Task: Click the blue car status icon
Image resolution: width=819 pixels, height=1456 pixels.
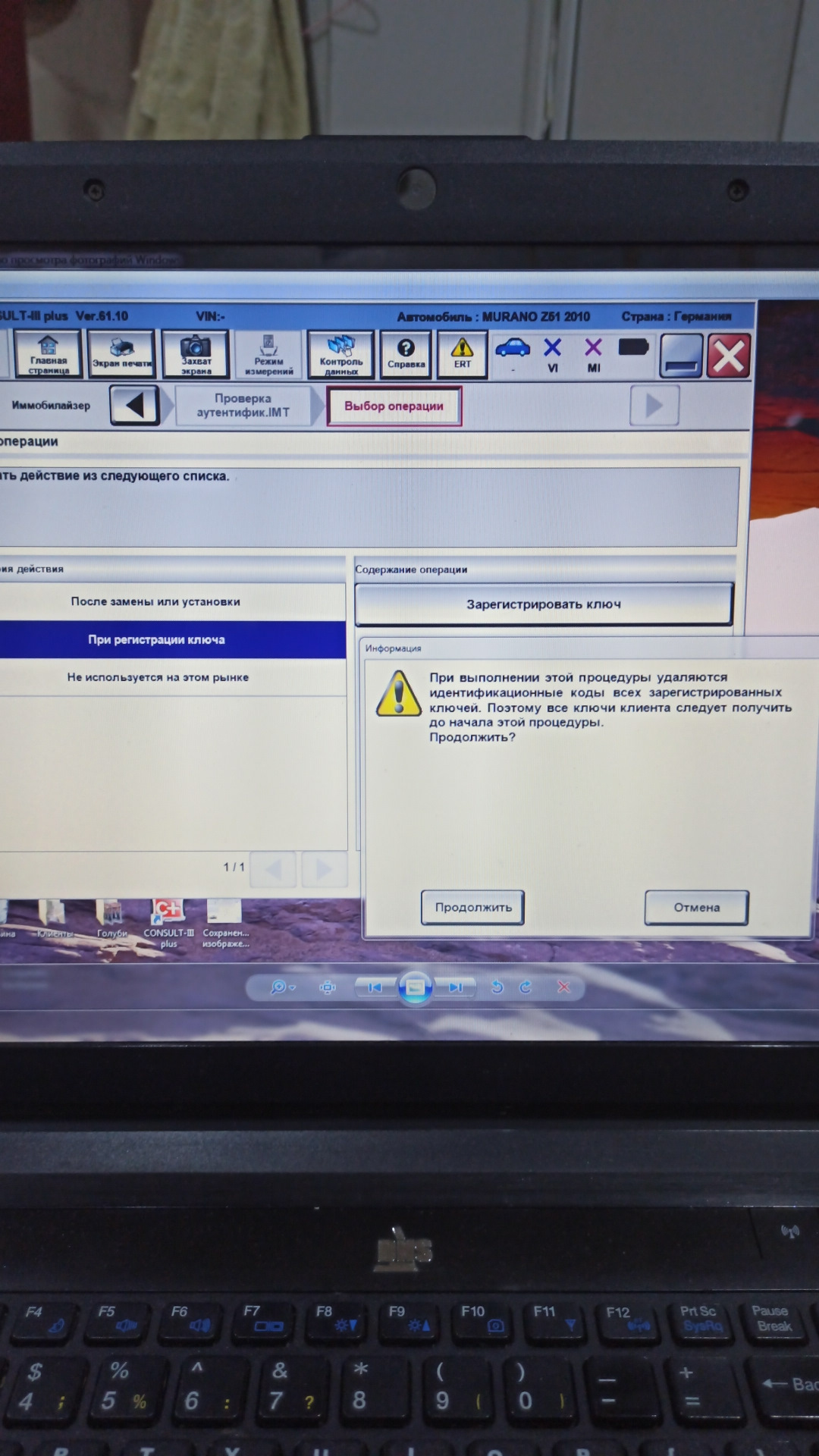Action: (513, 350)
